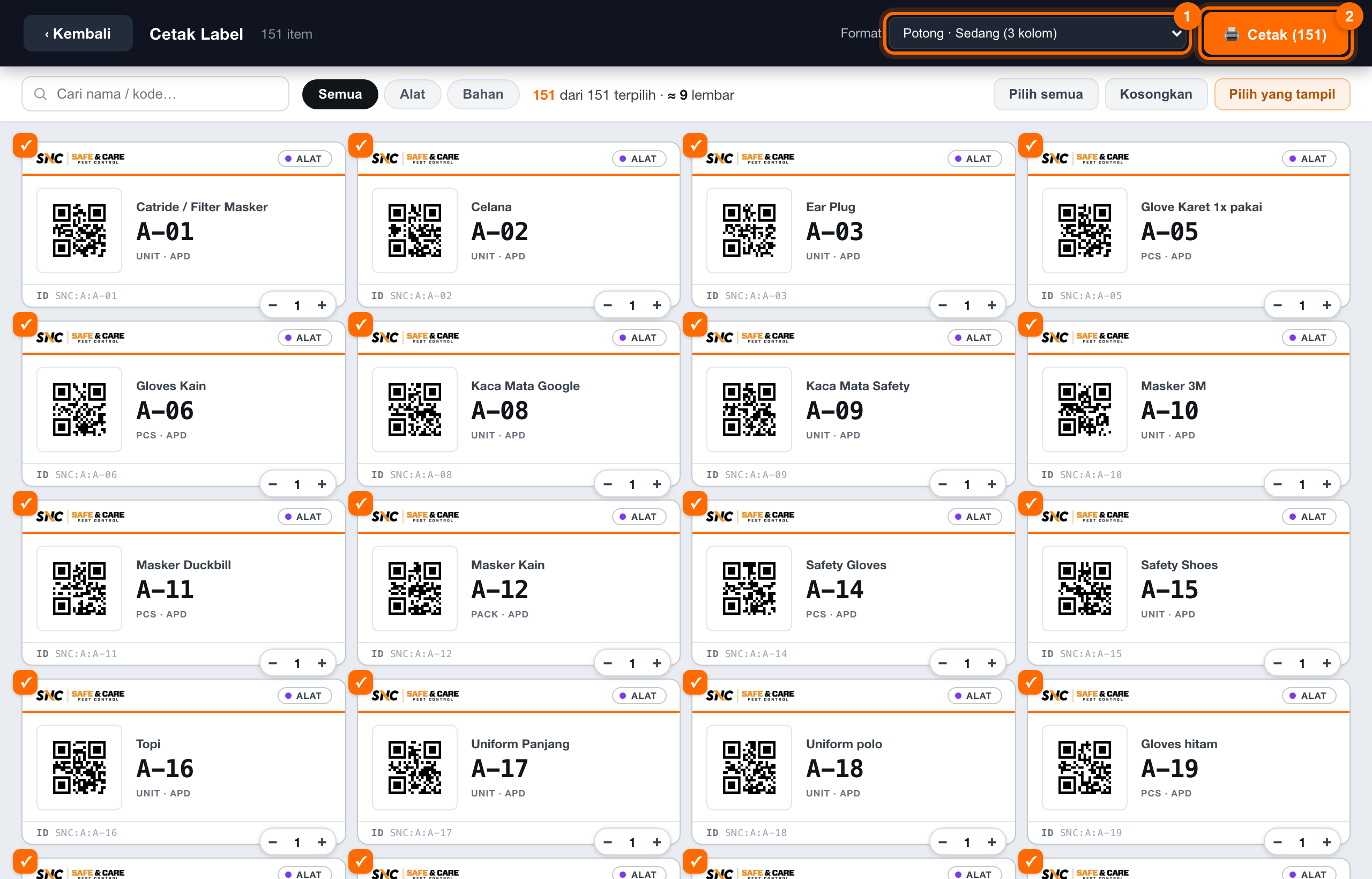Decrease quantity for Uniform Panjang A-17

(608, 843)
